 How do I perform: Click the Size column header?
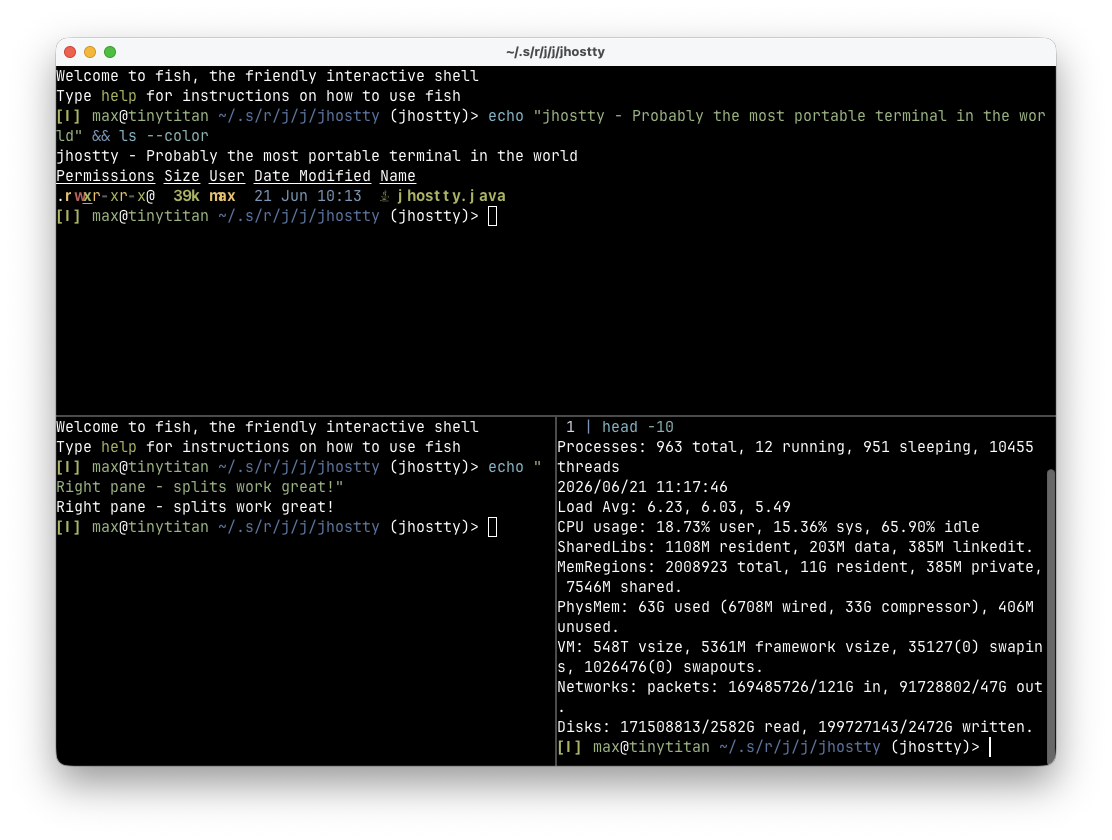(182, 176)
